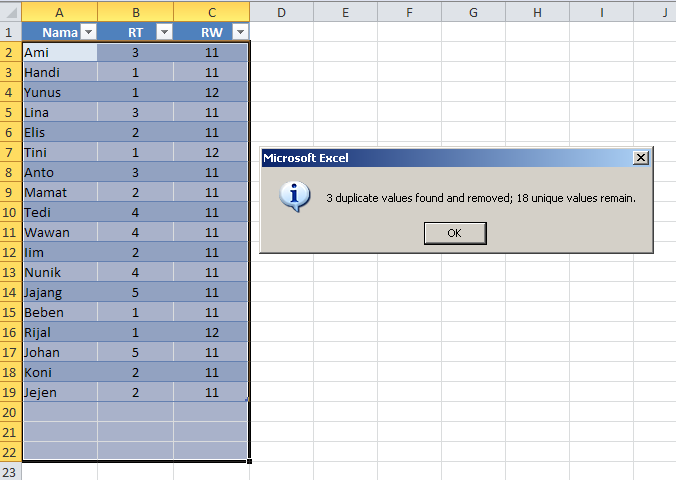Click the RW value in Yunus's row
676x480 pixels.
point(212,92)
